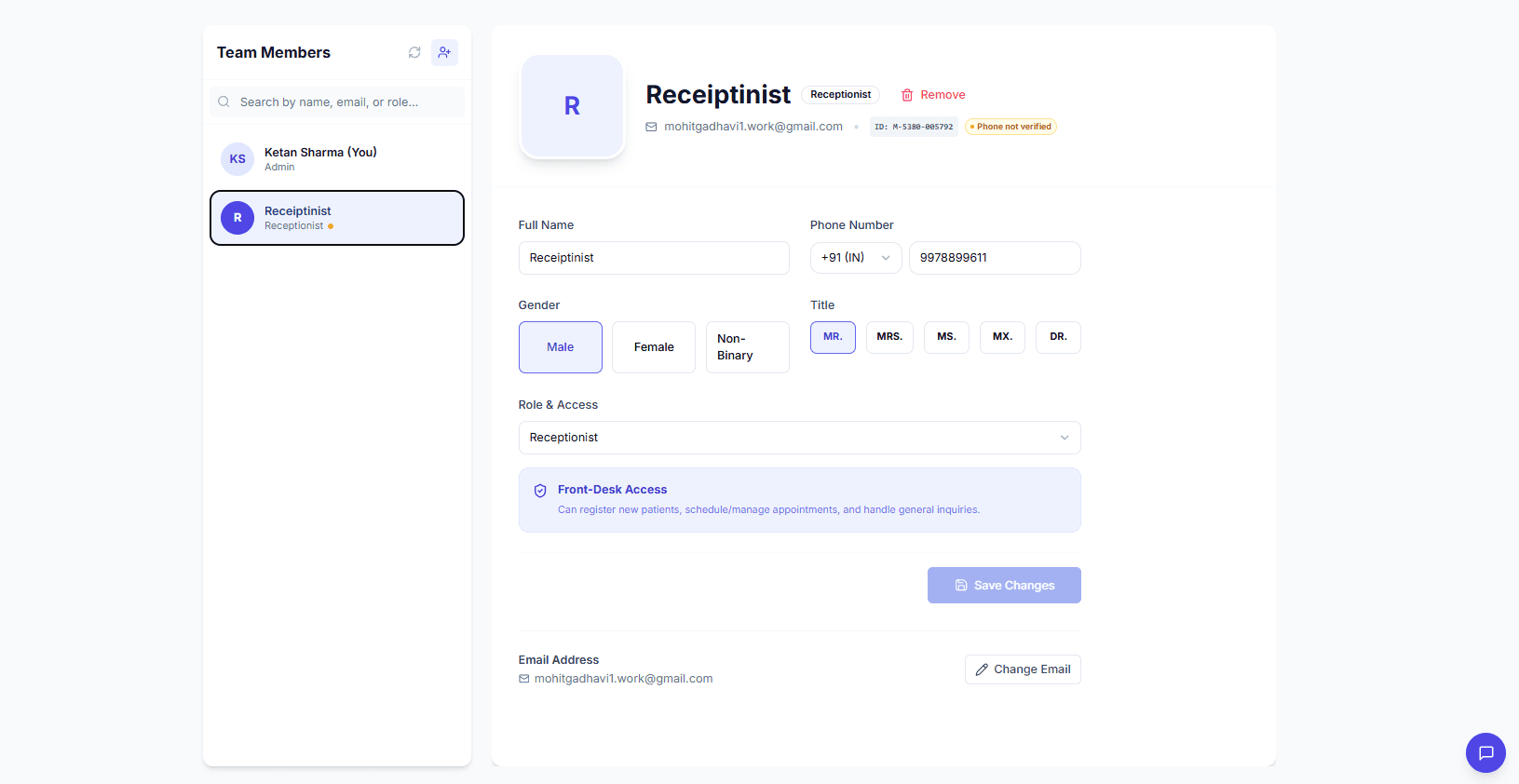Click the envelope icon under Email Address

pyautogui.click(x=524, y=679)
